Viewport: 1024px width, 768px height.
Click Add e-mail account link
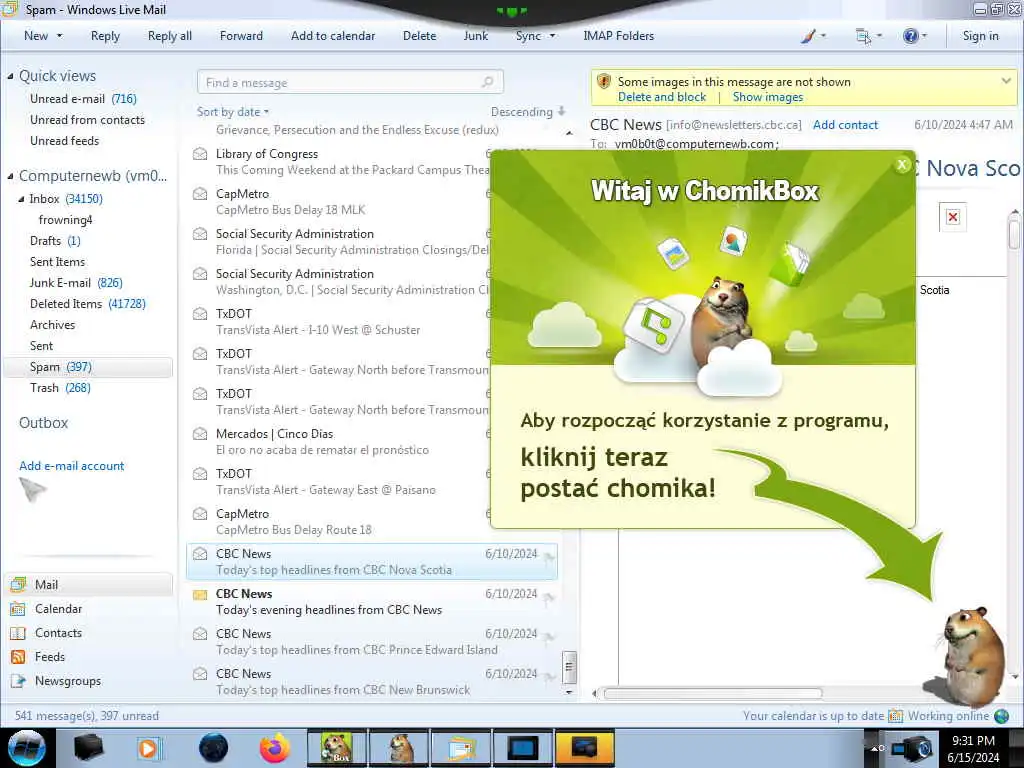[x=71, y=466]
